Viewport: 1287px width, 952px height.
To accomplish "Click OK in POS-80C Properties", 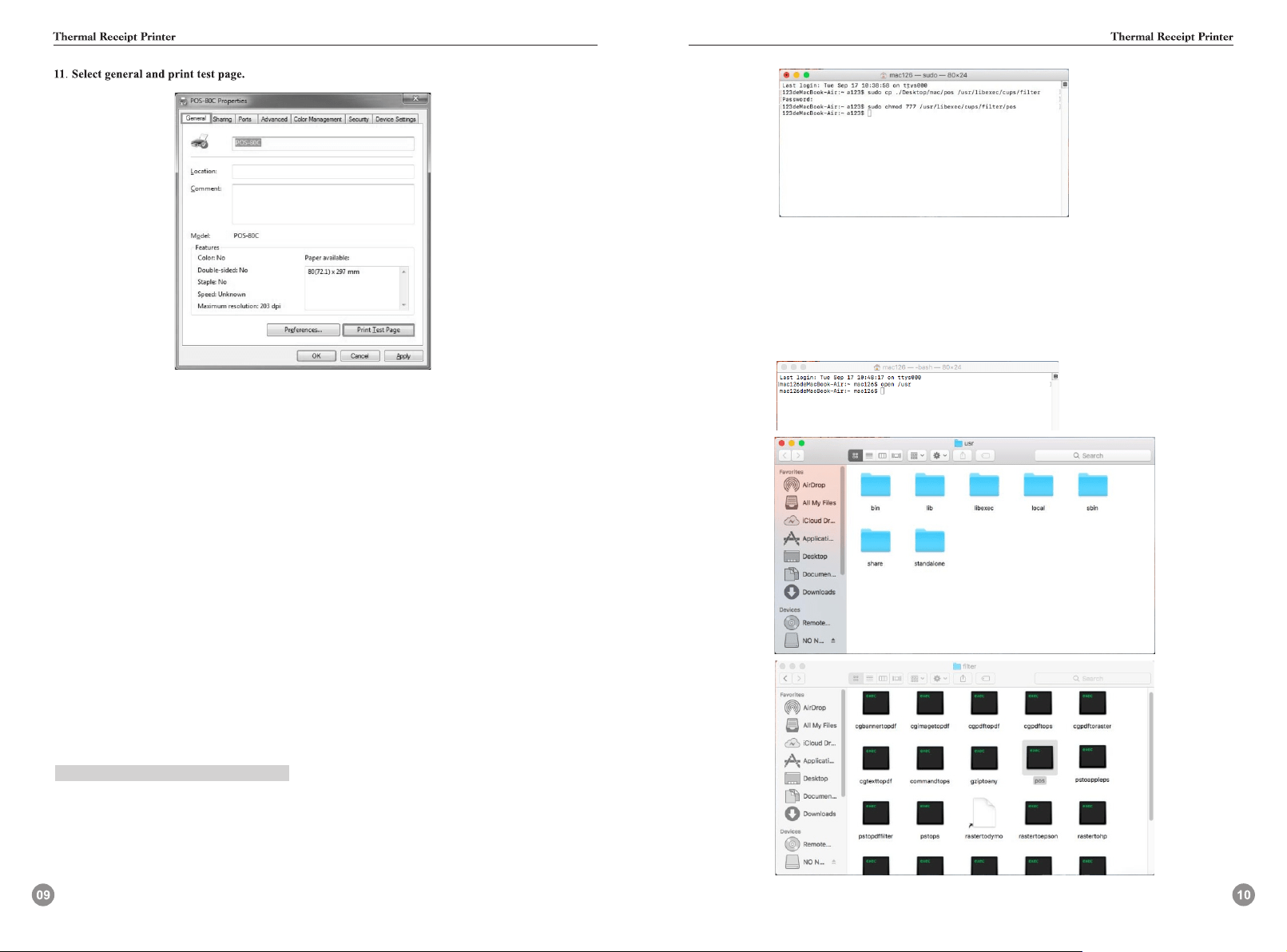I will [316, 356].
